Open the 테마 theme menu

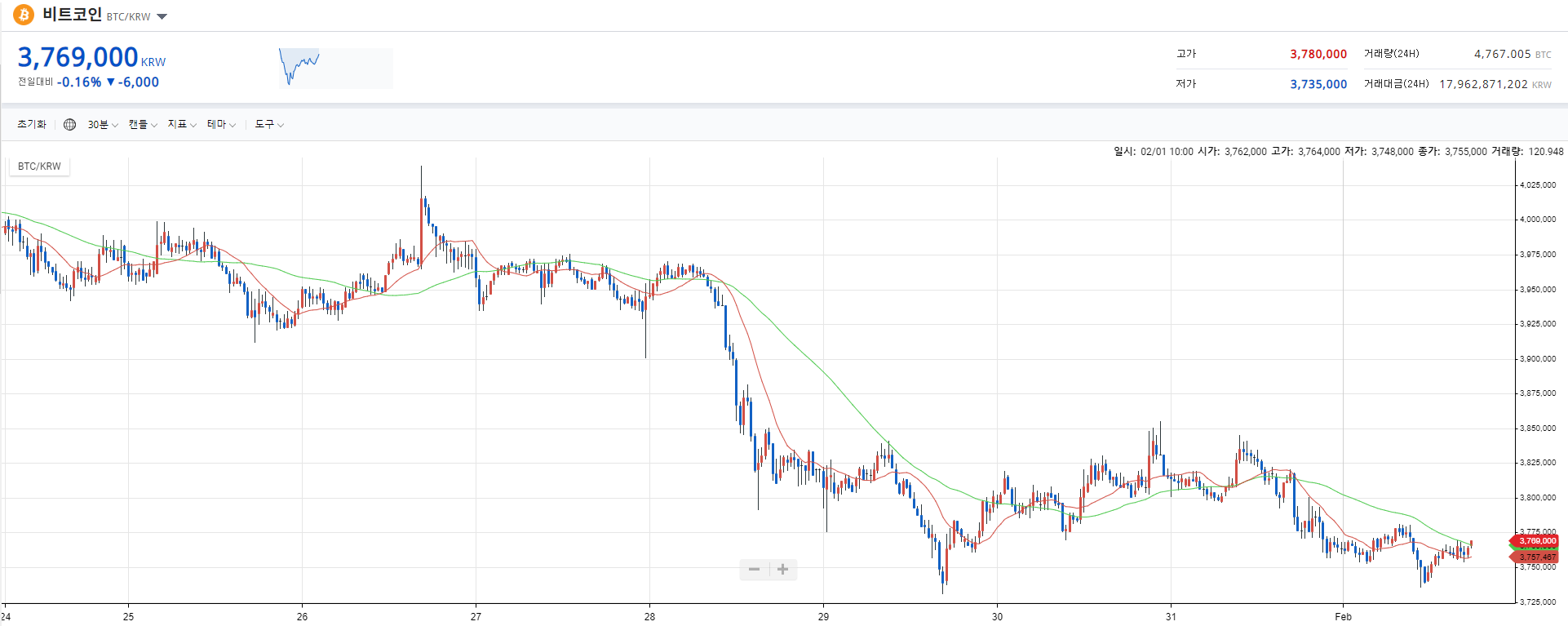221,125
